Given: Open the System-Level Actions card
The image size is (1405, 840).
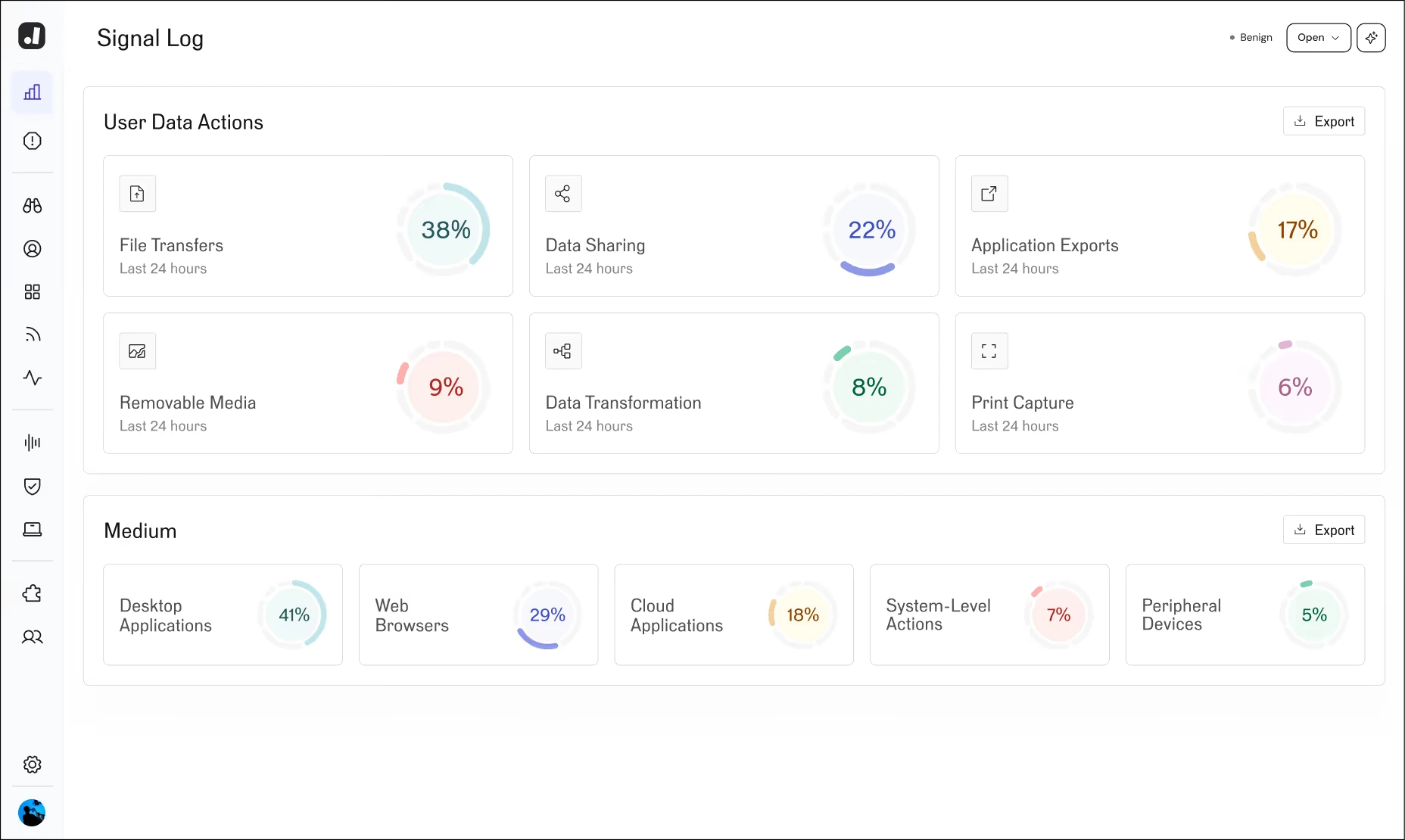Looking at the screenshot, I should [x=989, y=614].
